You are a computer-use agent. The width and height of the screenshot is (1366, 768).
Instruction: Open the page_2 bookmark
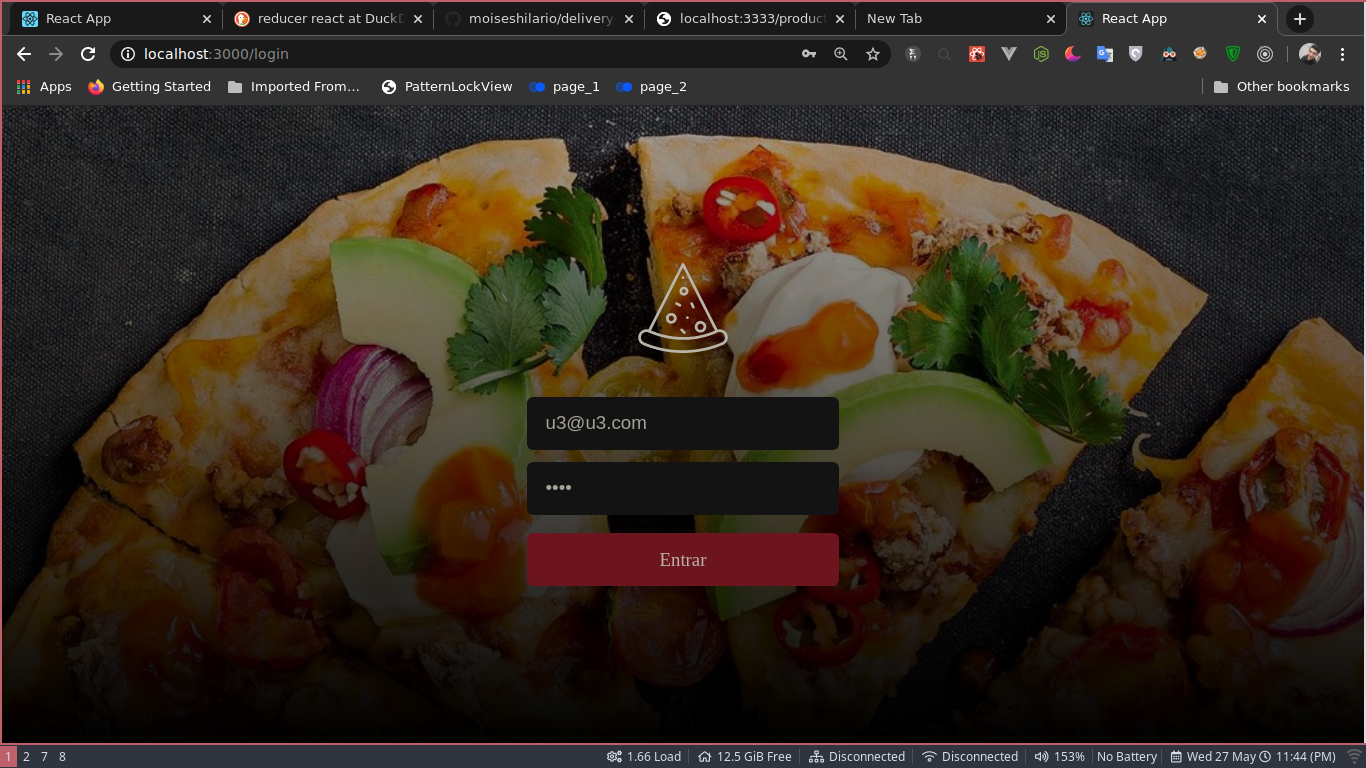click(x=651, y=87)
